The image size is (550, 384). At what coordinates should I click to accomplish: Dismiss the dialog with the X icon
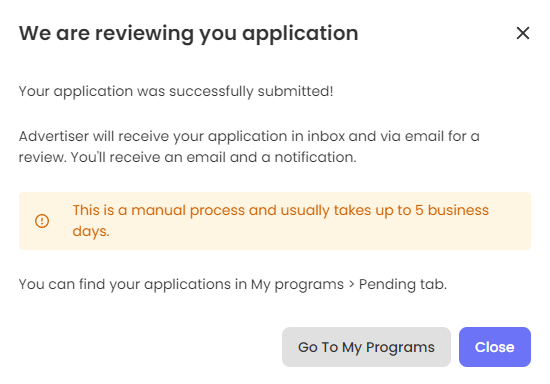(x=523, y=33)
